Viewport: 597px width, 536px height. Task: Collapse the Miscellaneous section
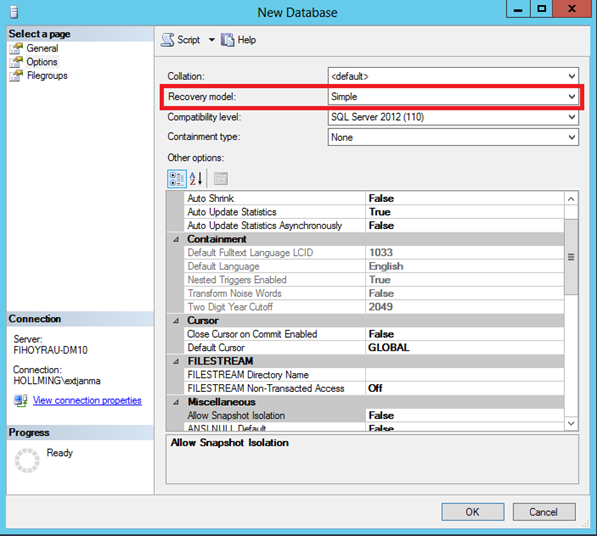click(x=176, y=402)
